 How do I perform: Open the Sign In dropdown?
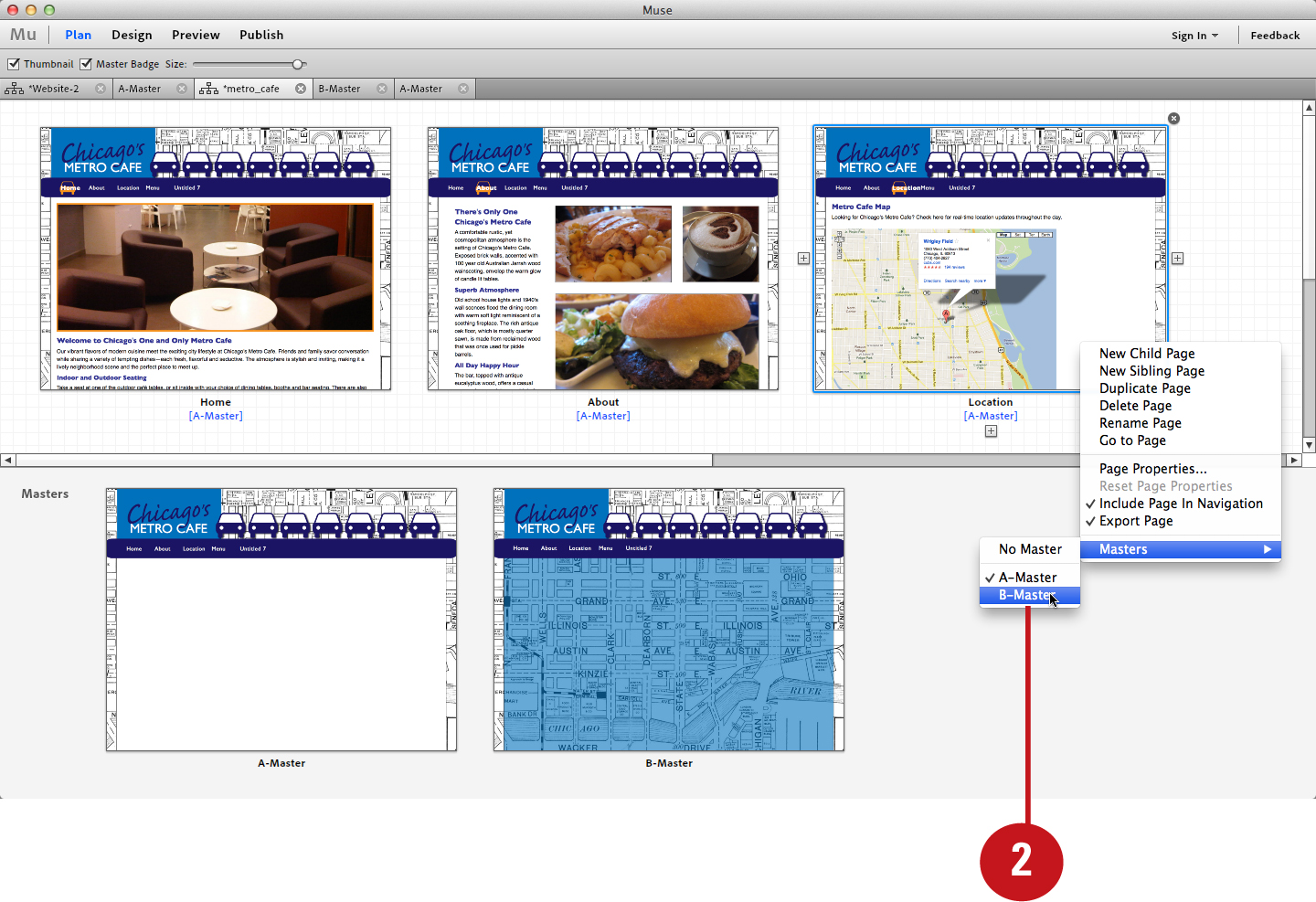[1194, 36]
